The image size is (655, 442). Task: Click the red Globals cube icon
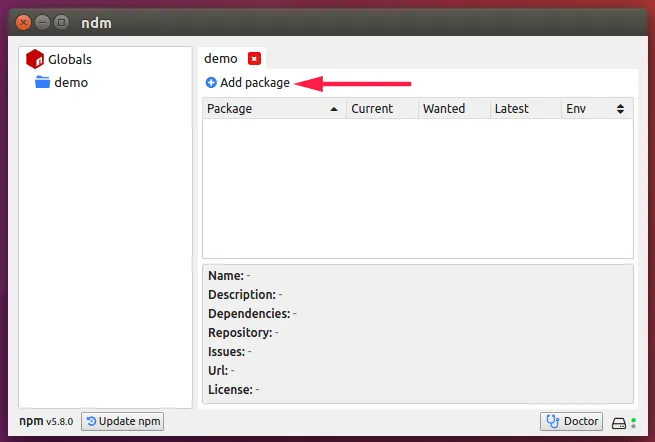[x=35, y=60]
